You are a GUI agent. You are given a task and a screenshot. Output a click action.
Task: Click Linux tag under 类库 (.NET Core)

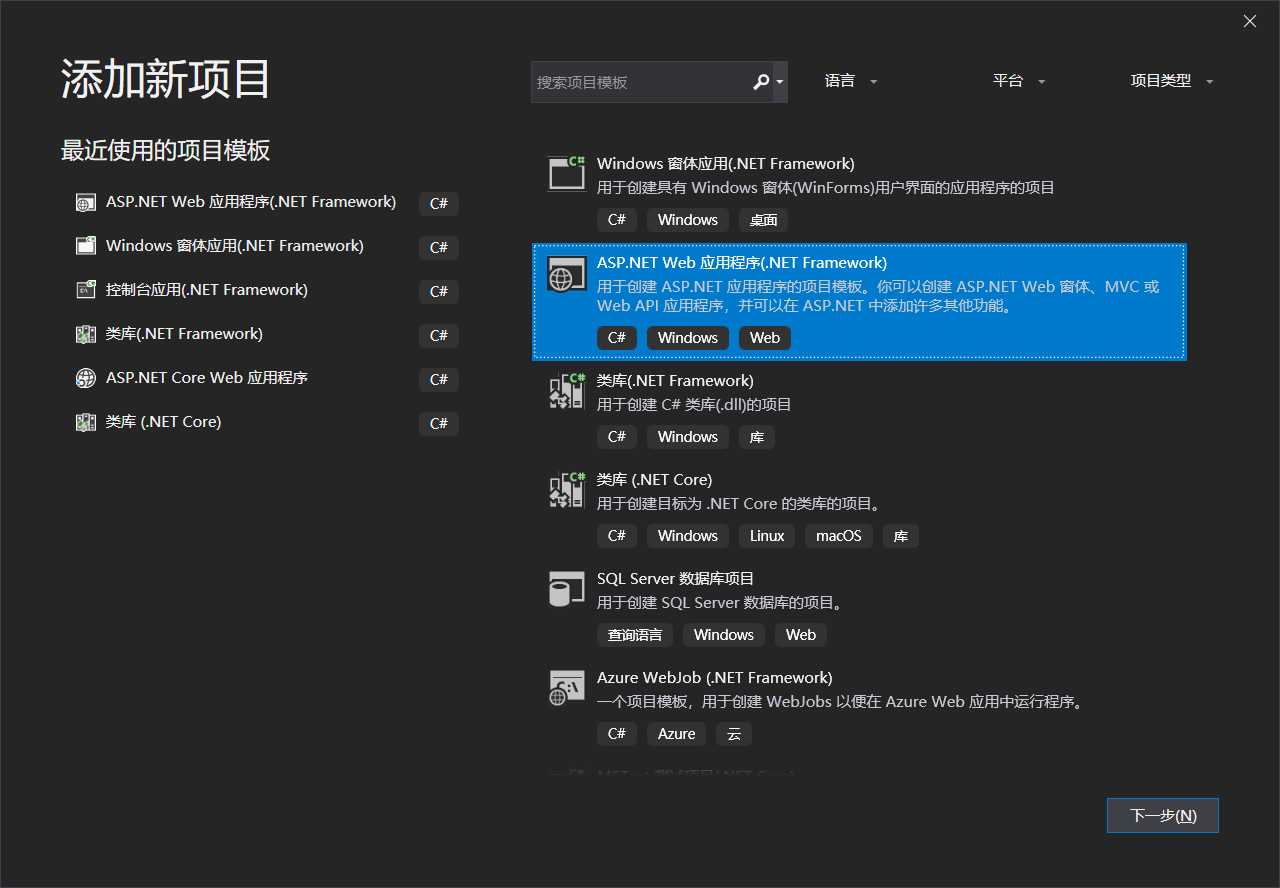point(767,536)
